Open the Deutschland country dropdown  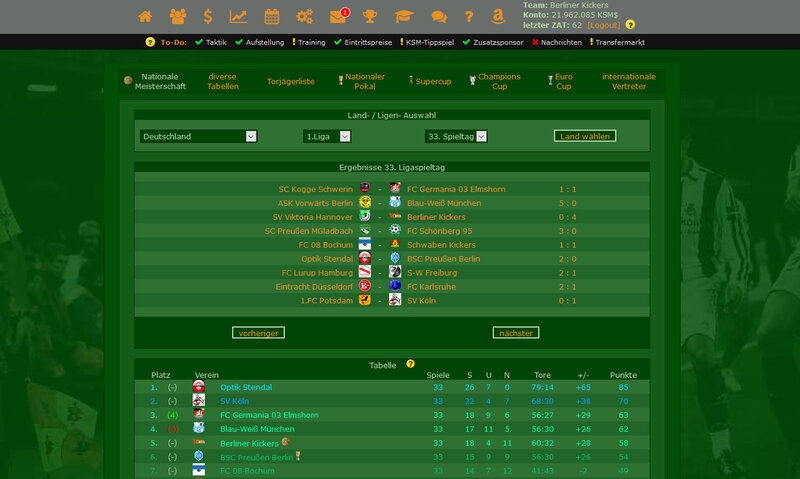point(198,136)
